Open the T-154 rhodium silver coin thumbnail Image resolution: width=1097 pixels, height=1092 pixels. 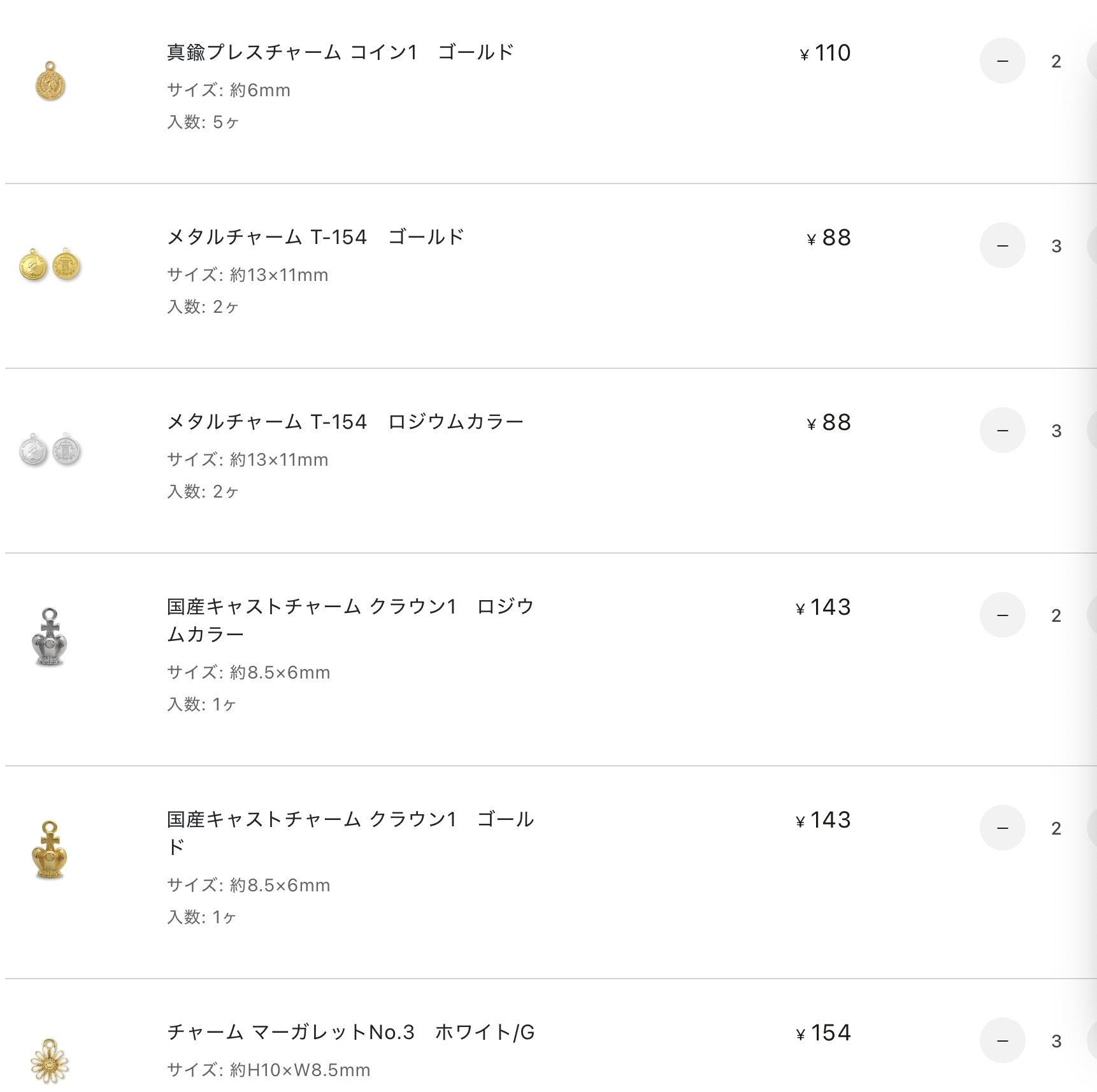coord(50,450)
